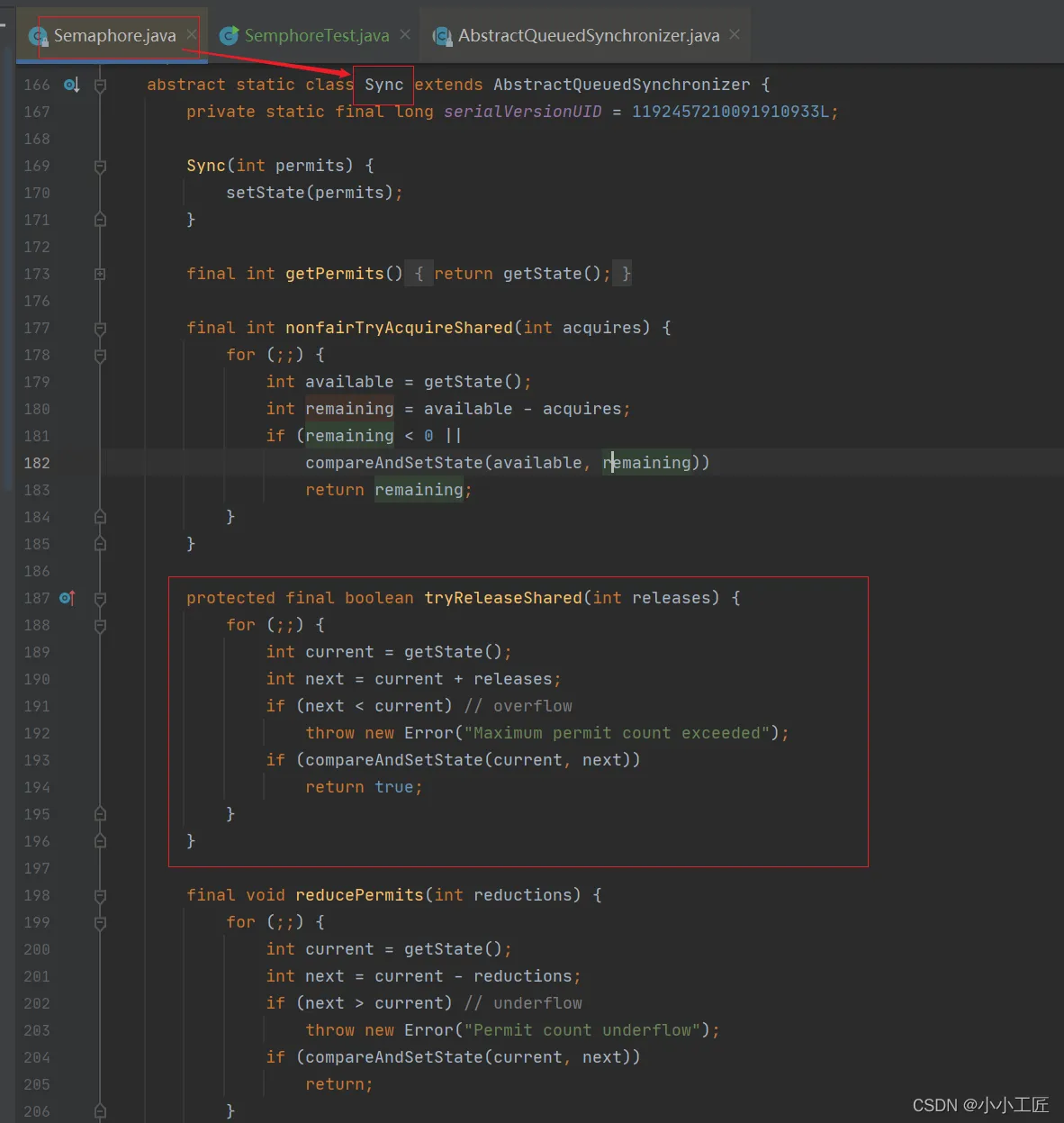Click the Semaphore.java class file icon
The width and height of the screenshot is (1064, 1123).
pyautogui.click(x=39, y=36)
